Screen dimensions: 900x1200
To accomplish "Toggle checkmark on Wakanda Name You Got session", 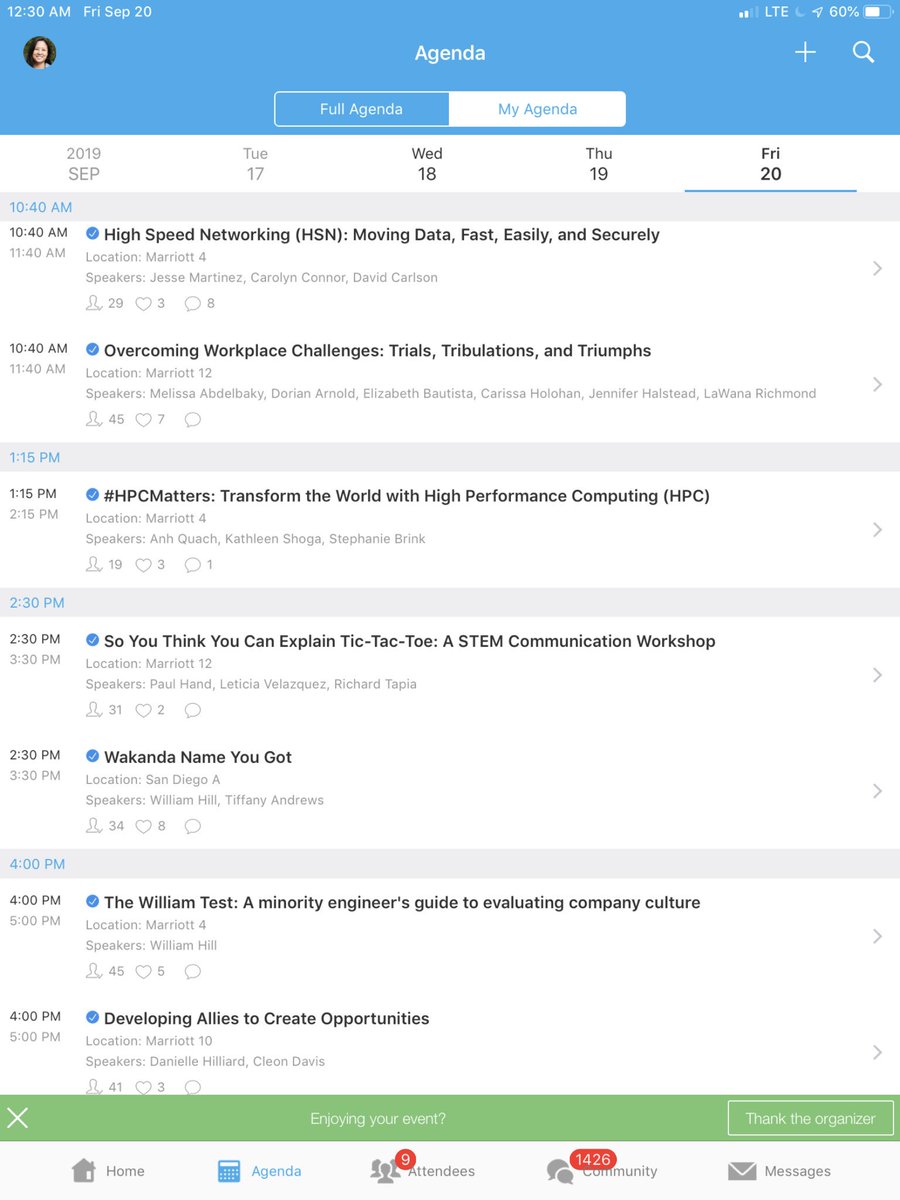I will [93, 757].
